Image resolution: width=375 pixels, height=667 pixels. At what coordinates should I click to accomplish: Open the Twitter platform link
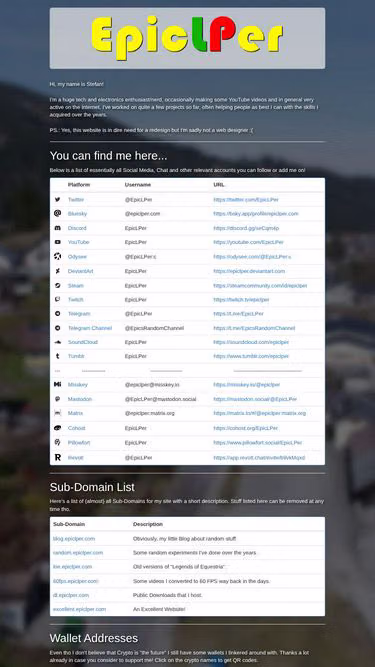tap(76, 200)
